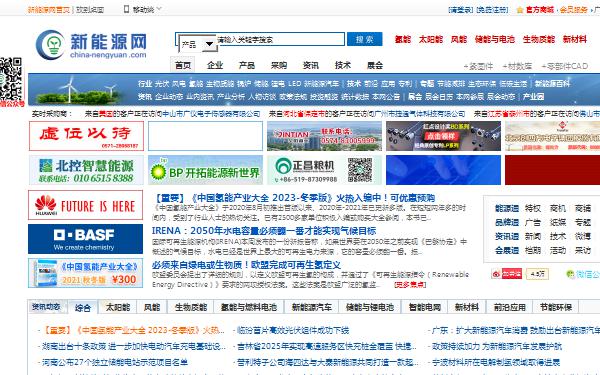Click the 新能源网 lightbulb logo

click(x=91, y=45)
